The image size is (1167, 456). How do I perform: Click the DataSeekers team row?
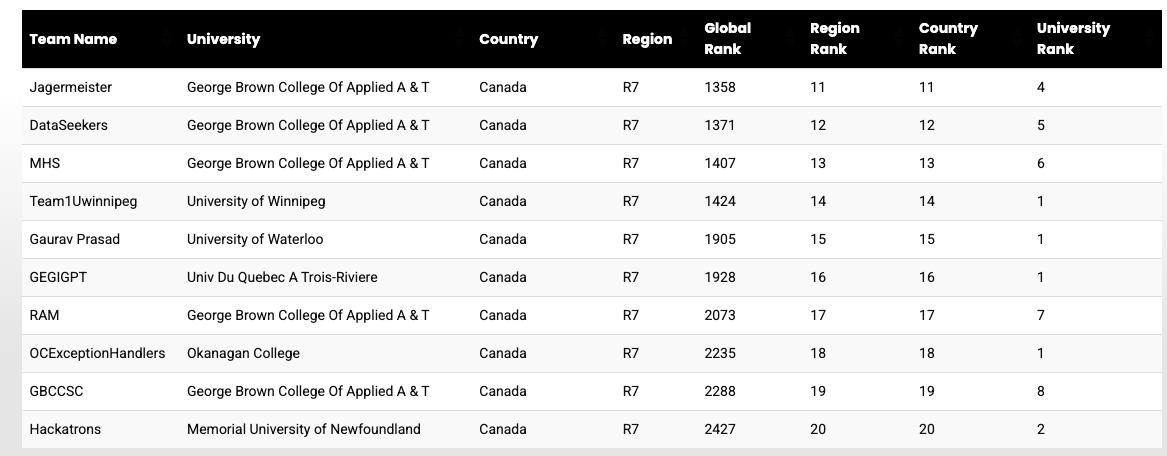(592, 125)
